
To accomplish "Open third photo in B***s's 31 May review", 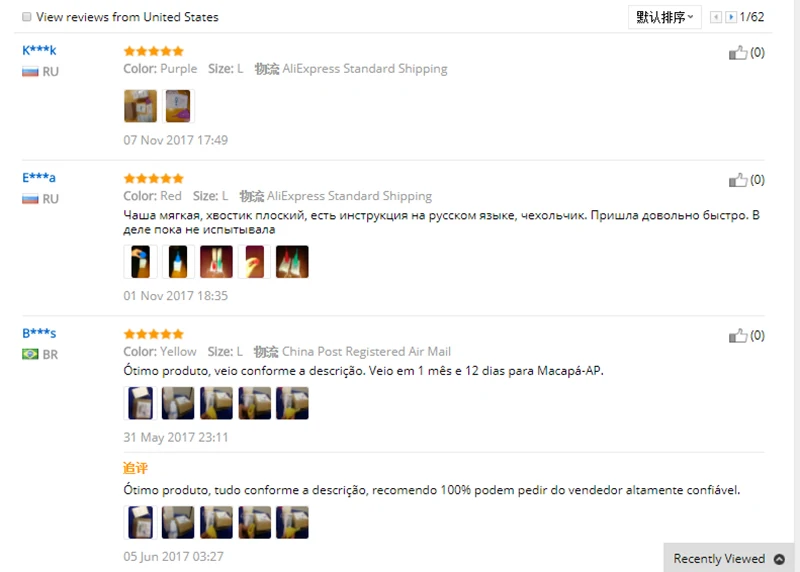I will 216,403.
